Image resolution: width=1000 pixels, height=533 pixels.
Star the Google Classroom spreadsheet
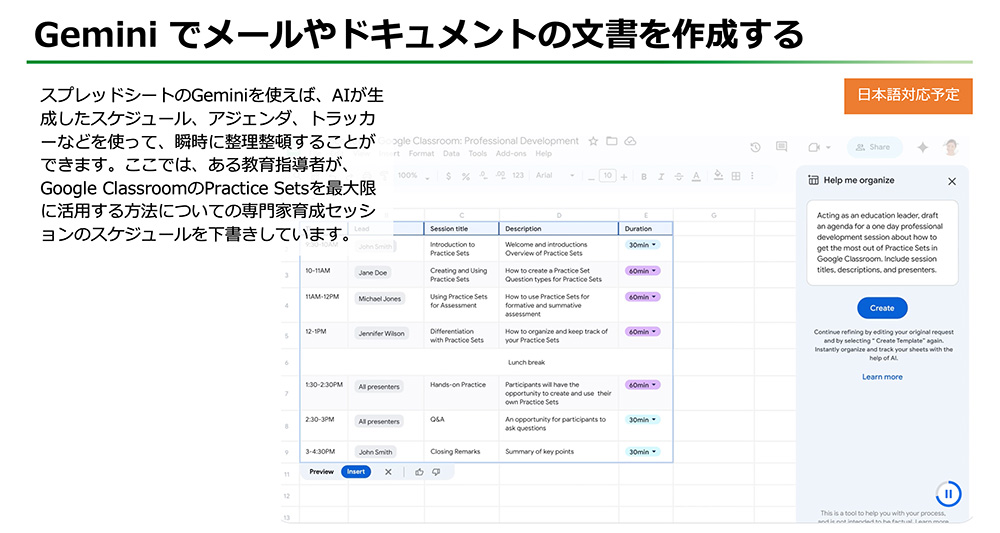click(593, 142)
